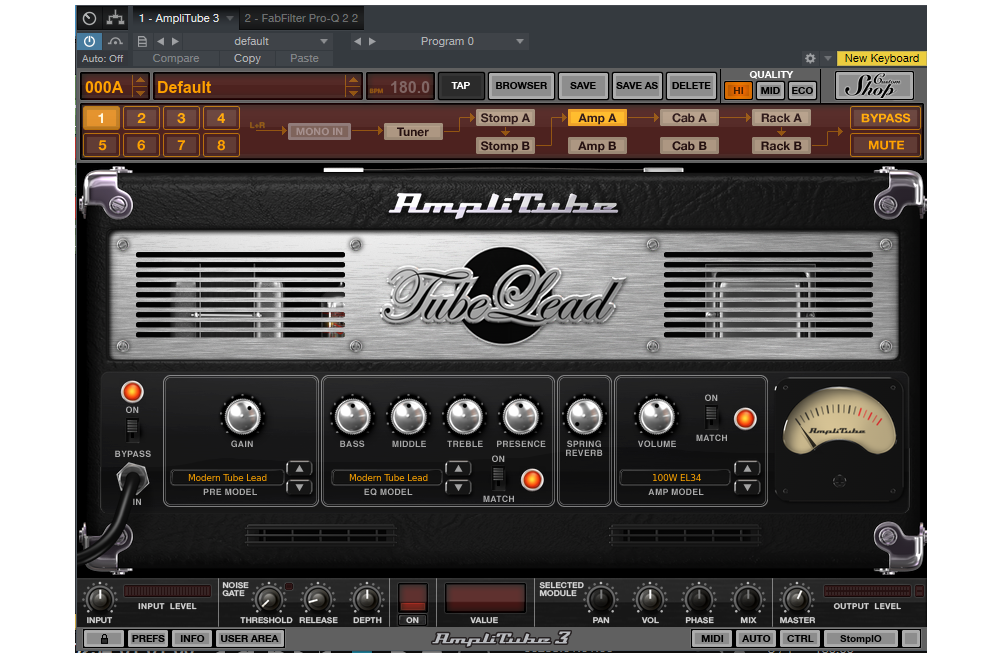Open the clock icon in the plugin header
The height and width of the screenshot is (653, 986).
click(89, 18)
